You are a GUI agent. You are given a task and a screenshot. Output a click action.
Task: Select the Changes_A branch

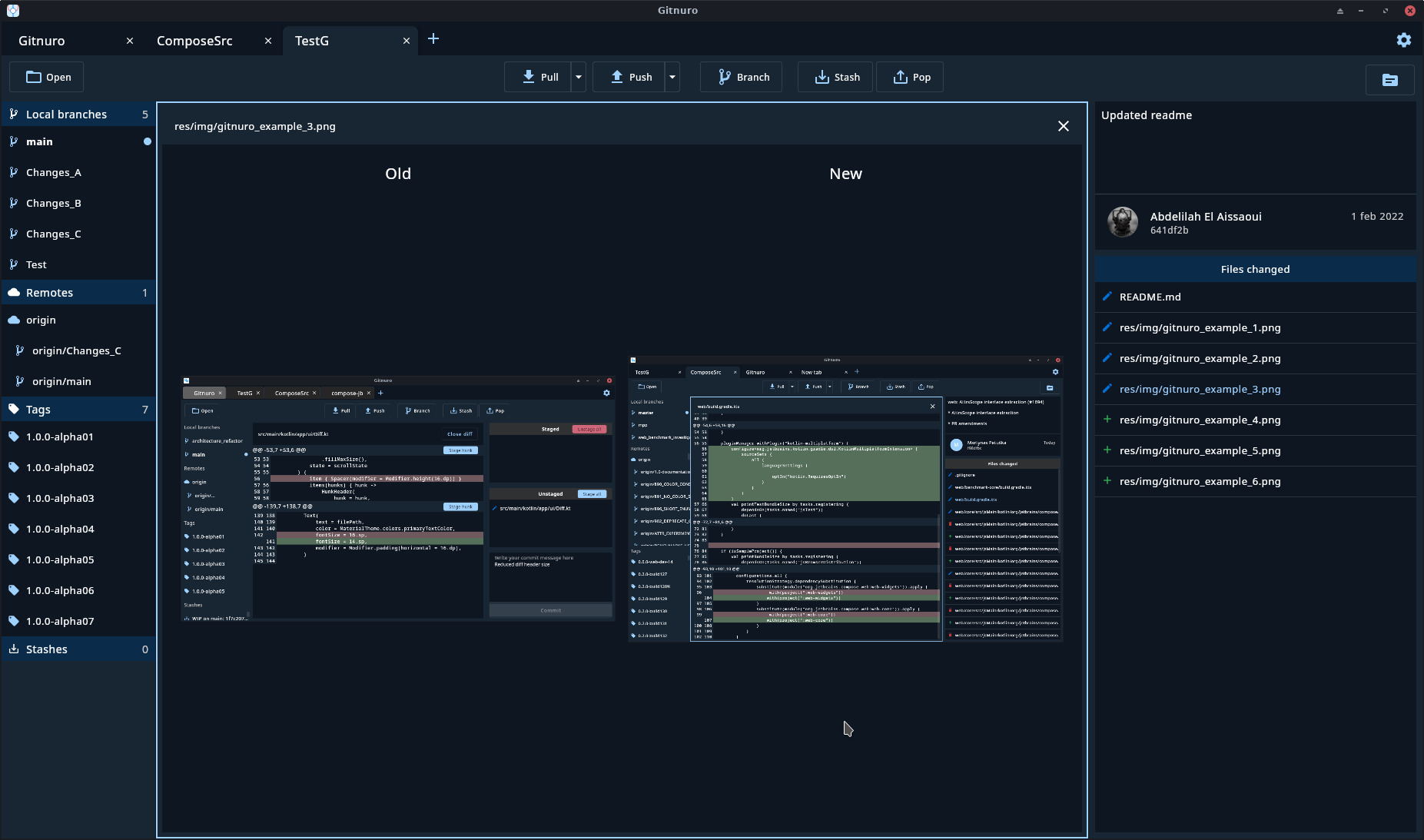78,172
